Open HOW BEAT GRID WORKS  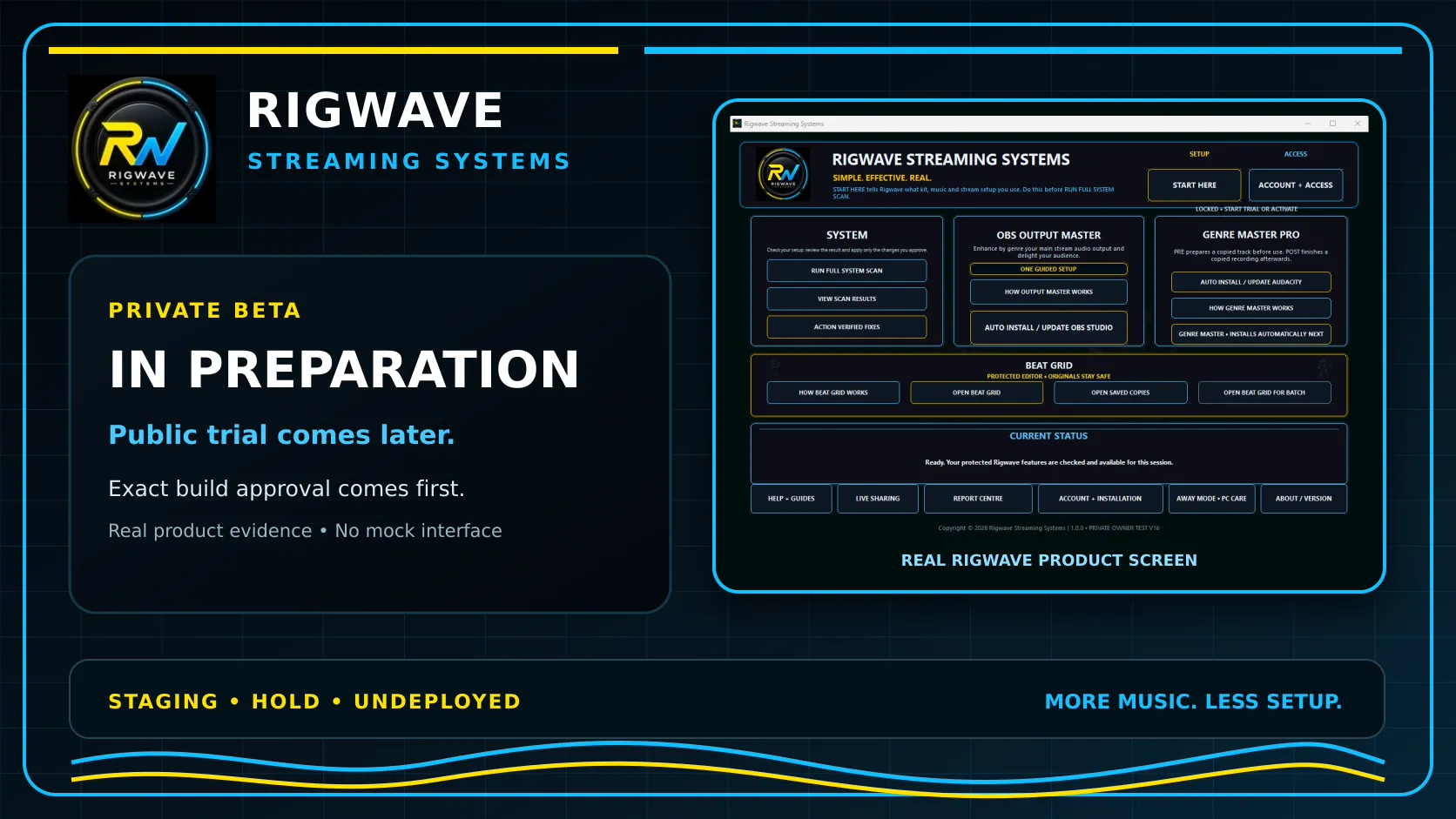pyautogui.click(x=833, y=393)
